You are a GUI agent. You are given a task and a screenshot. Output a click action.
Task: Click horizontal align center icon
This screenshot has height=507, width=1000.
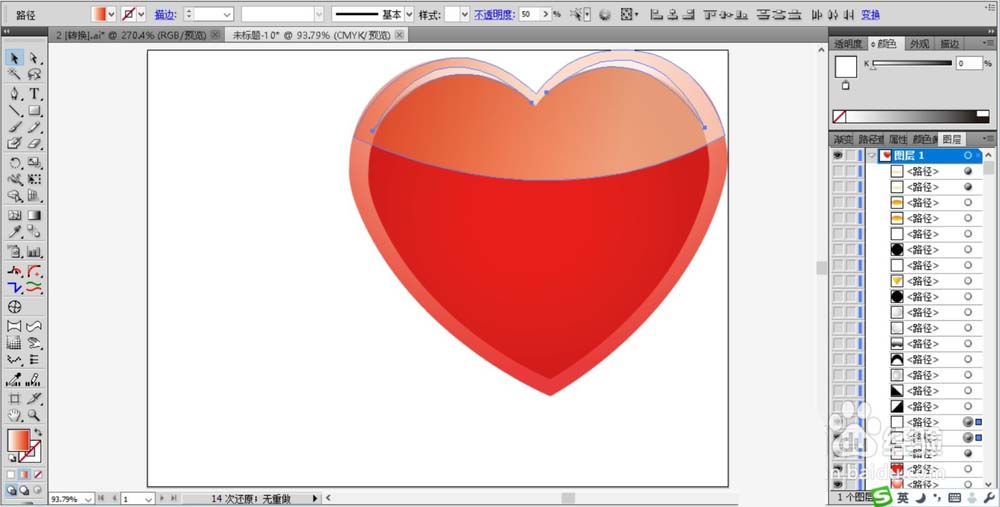pos(673,14)
